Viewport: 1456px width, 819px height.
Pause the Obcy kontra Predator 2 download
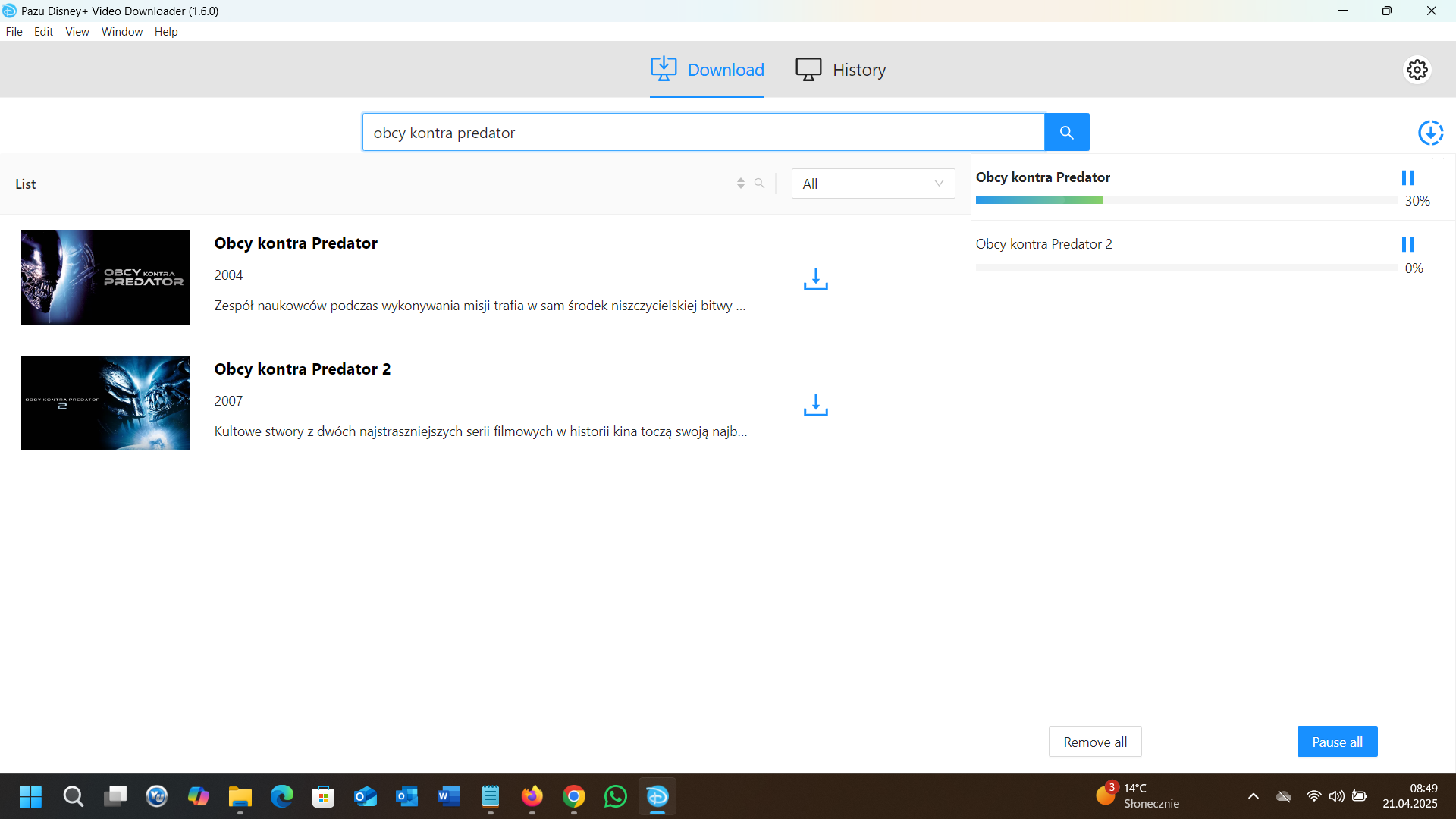coord(1408,244)
